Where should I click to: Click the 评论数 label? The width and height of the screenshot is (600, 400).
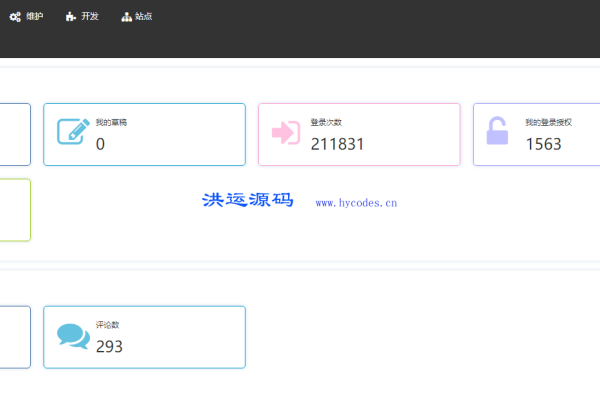click(108, 325)
